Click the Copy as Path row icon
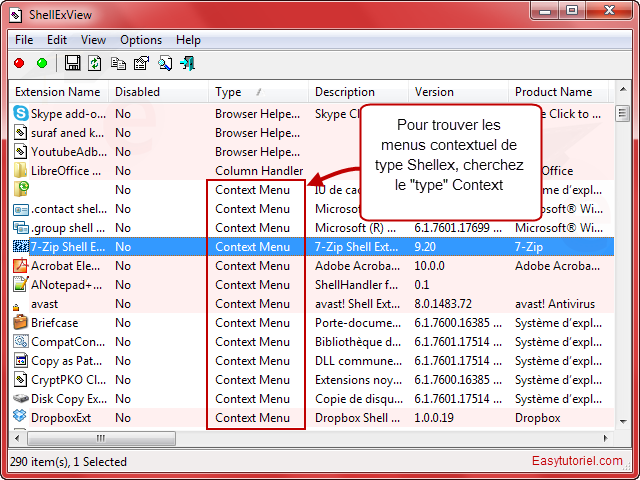Image resolution: width=640 pixels, height=480 pixels. pos(20,360)
